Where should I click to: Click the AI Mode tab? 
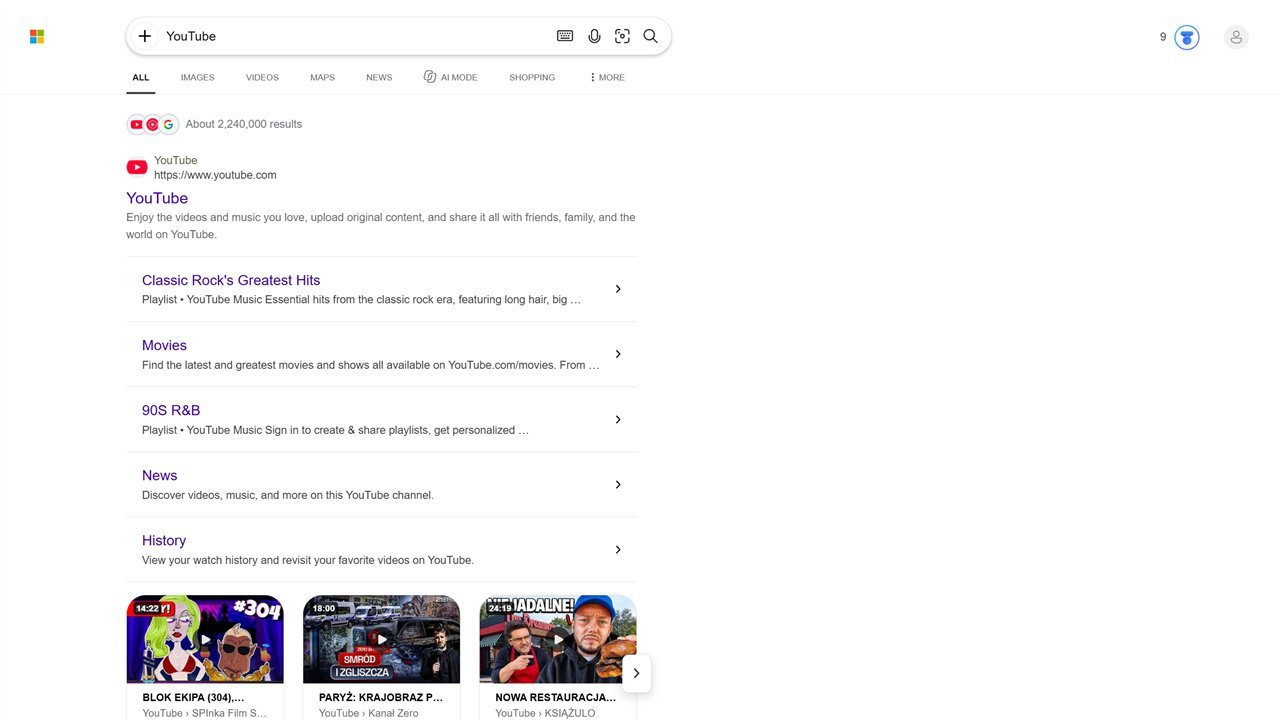click(450, 77)
